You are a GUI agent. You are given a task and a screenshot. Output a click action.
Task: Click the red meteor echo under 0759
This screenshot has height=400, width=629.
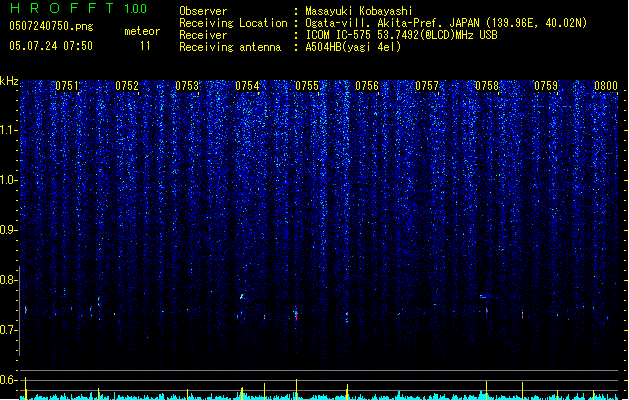click(x=522, y=315)
